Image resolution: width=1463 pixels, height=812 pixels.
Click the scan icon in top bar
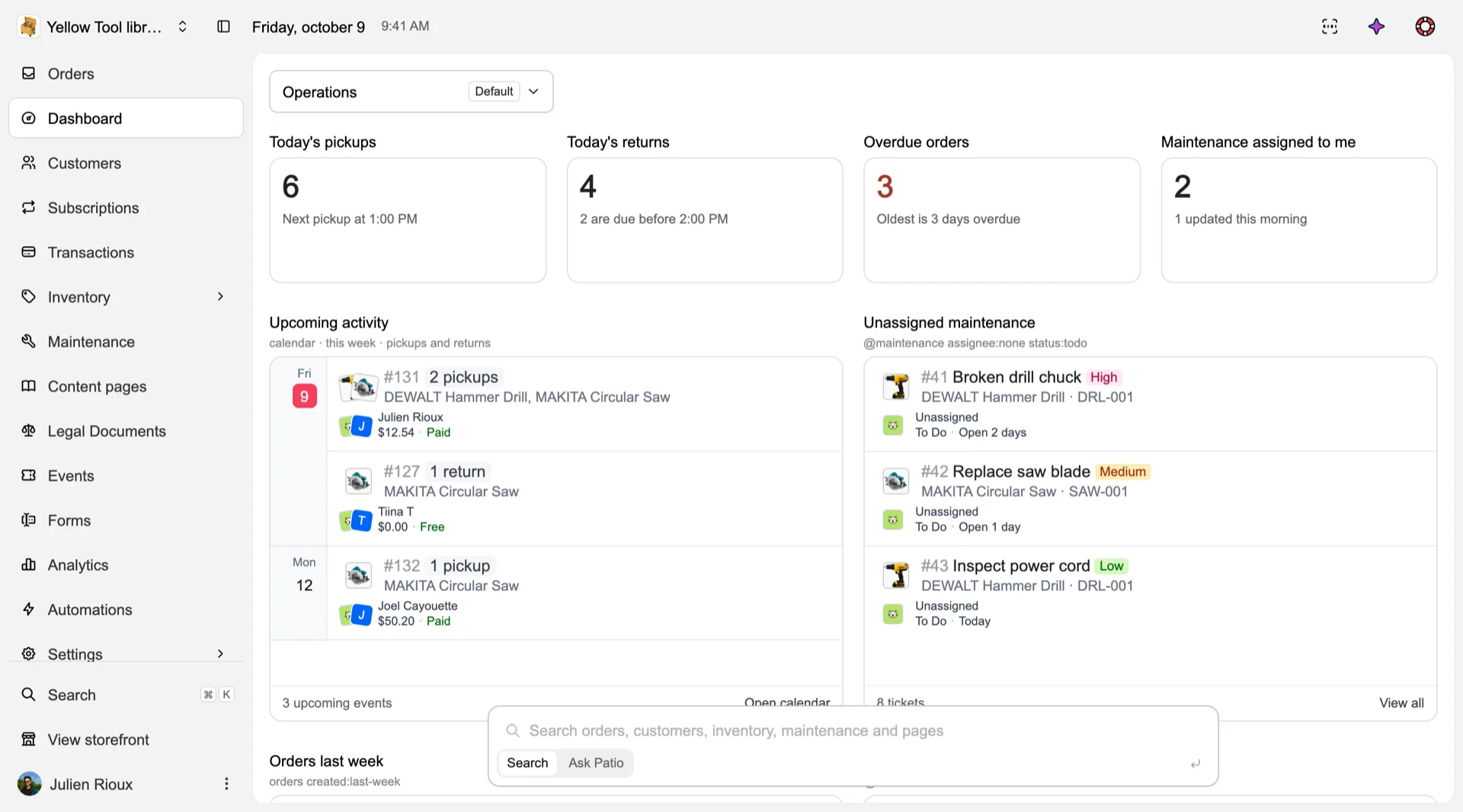point(1330,27)
